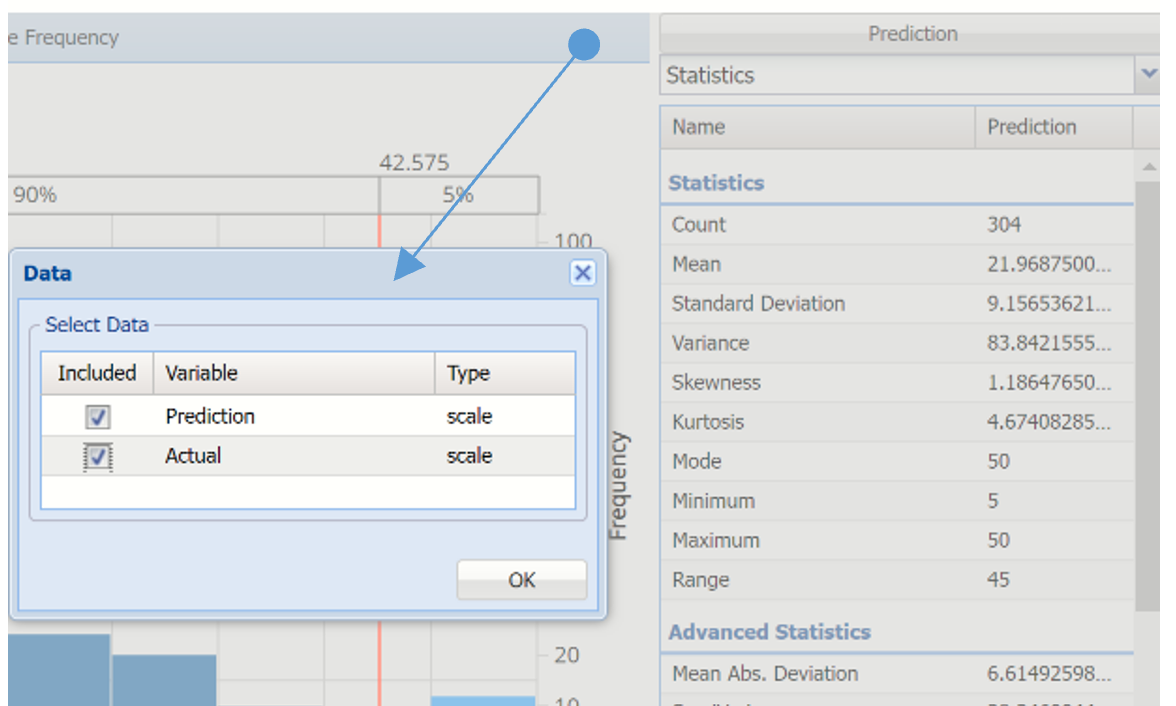Screen dimensions: 1176x706
Task: Click the Prediction column header in statistics table
Action: 1052,127
